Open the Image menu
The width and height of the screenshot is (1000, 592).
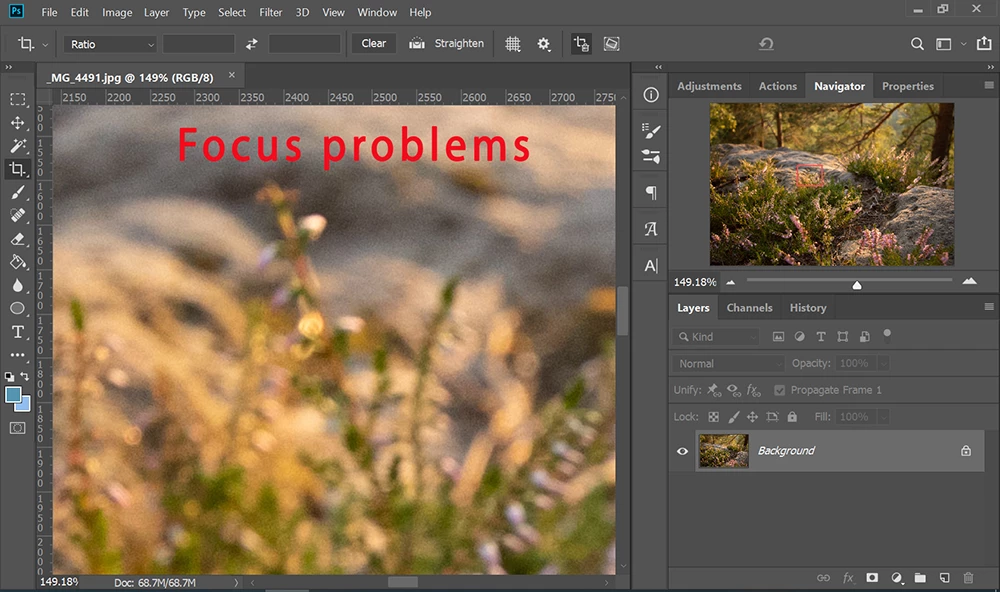coord(117,12)
